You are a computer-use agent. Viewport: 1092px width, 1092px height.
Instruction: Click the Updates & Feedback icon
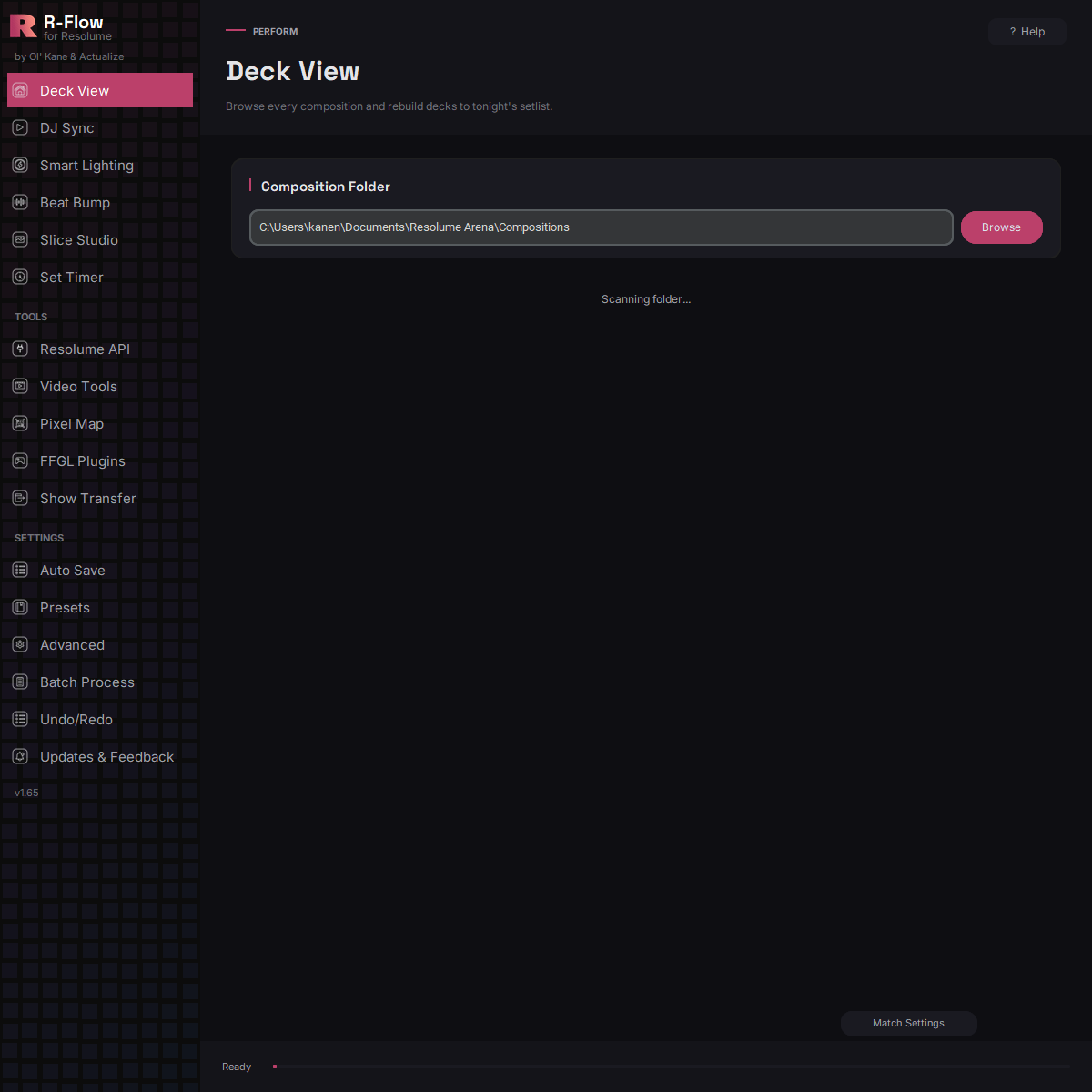pos(20,756)
